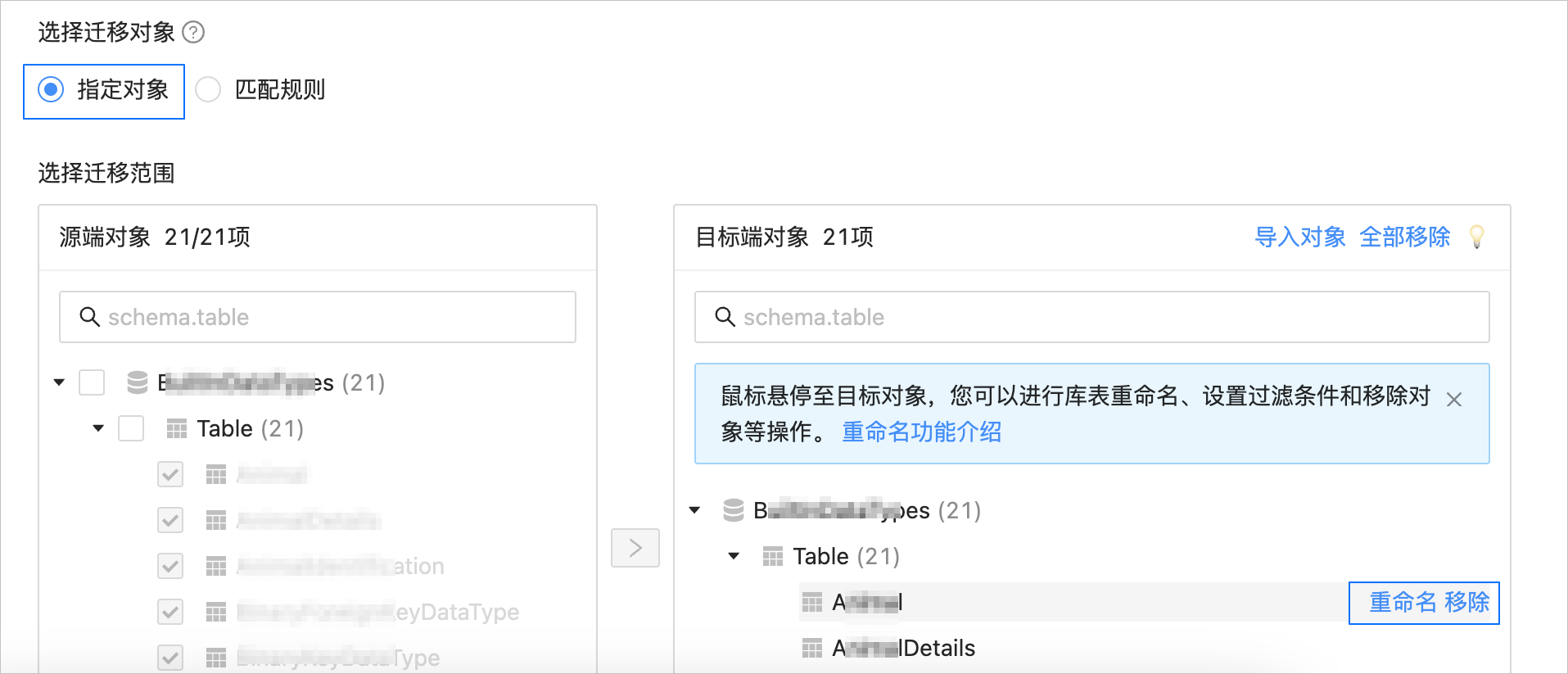Click the target Table group icon
Viewport: 1568px width, 674px height.
(773, 557)
